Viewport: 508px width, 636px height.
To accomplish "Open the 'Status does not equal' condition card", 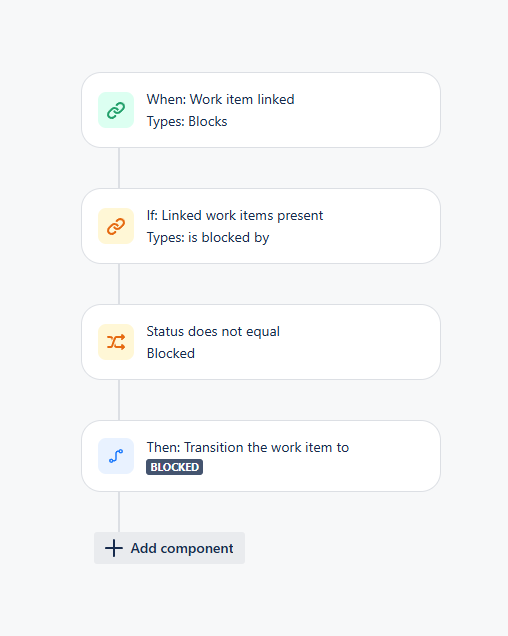I will (261, 342).
